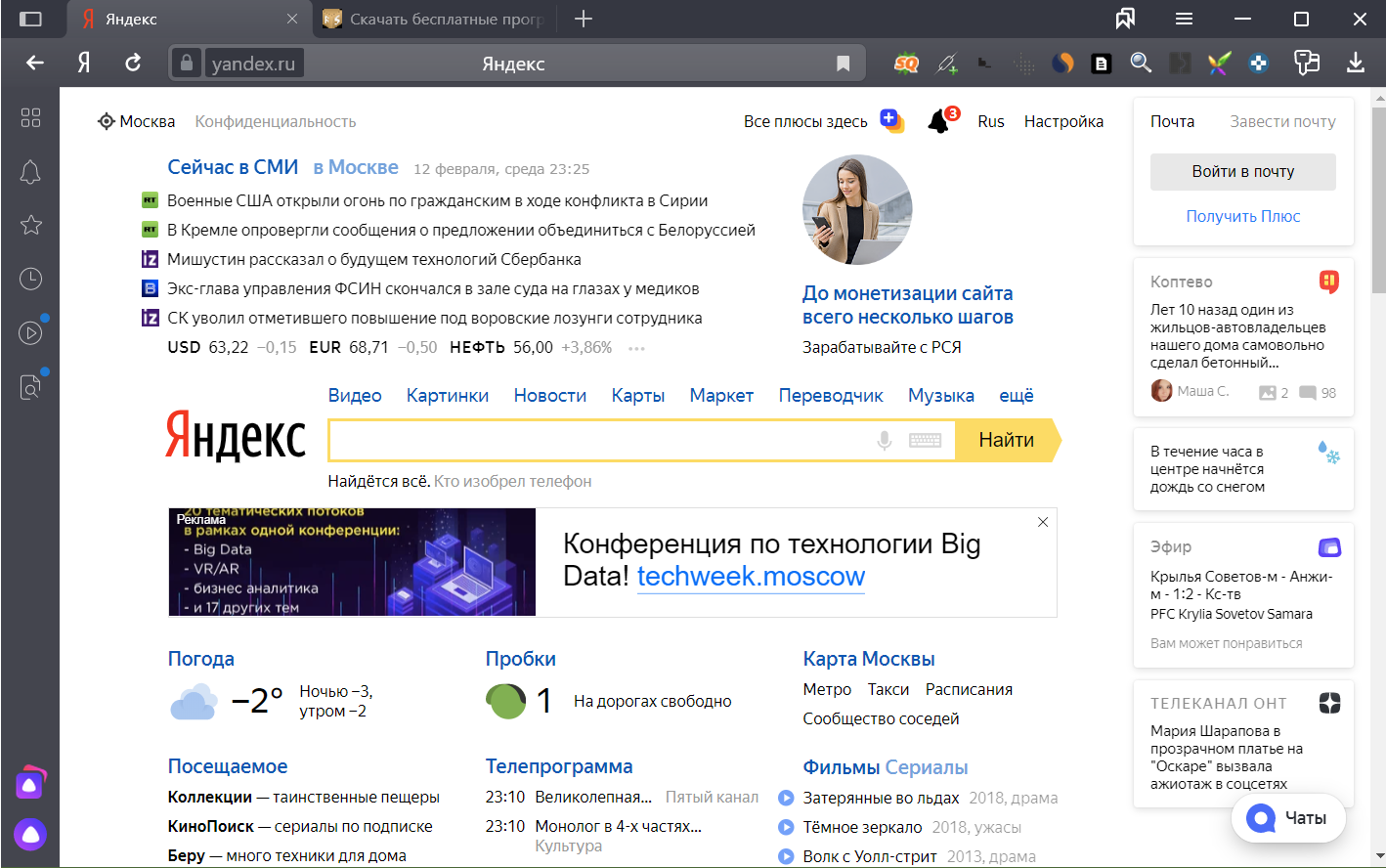Click the reload page icon
This screenshot has height=868, width=1386.
[133, 64]
